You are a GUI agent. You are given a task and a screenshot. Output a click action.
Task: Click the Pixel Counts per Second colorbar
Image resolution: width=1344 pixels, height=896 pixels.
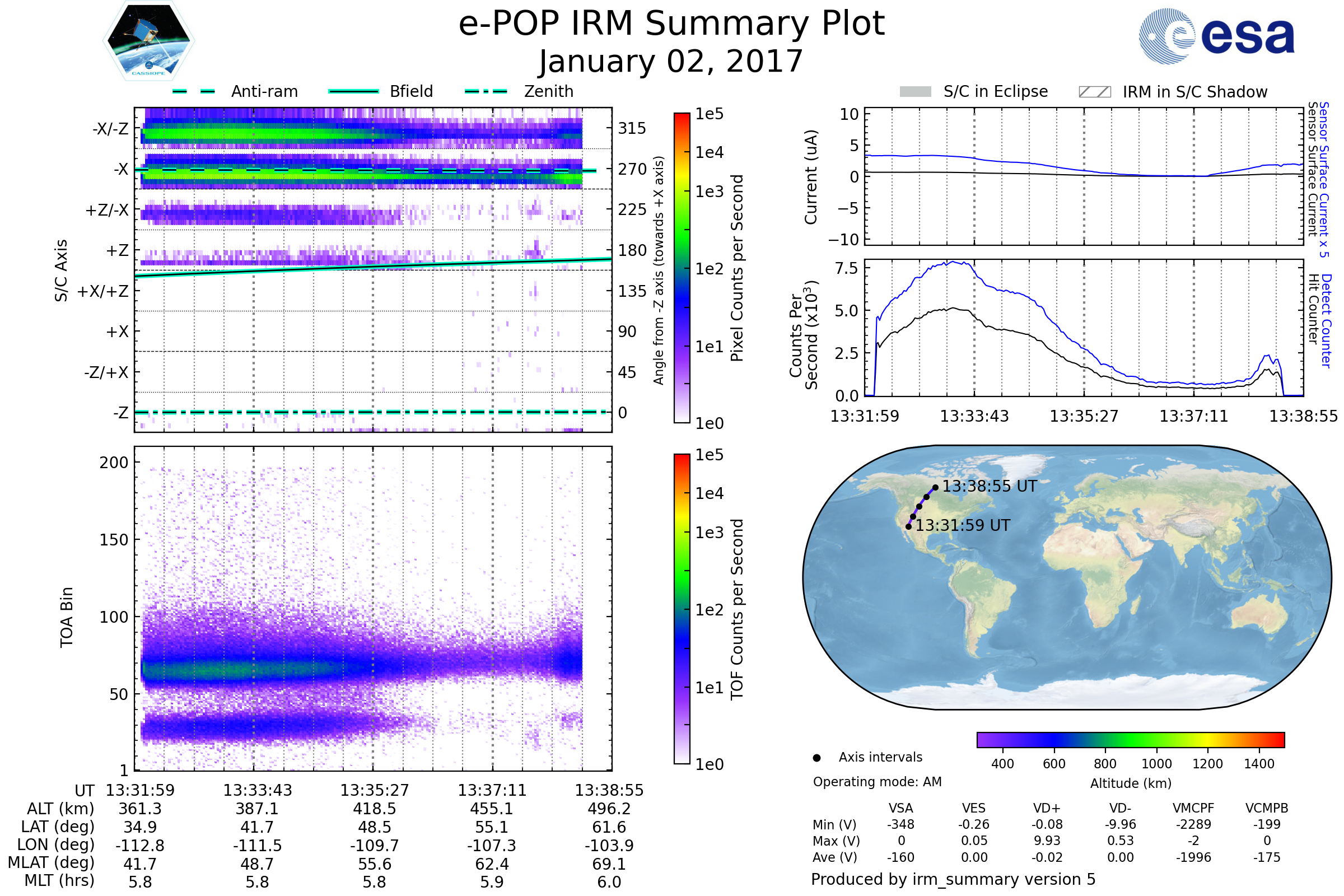[x=682, y=268]
